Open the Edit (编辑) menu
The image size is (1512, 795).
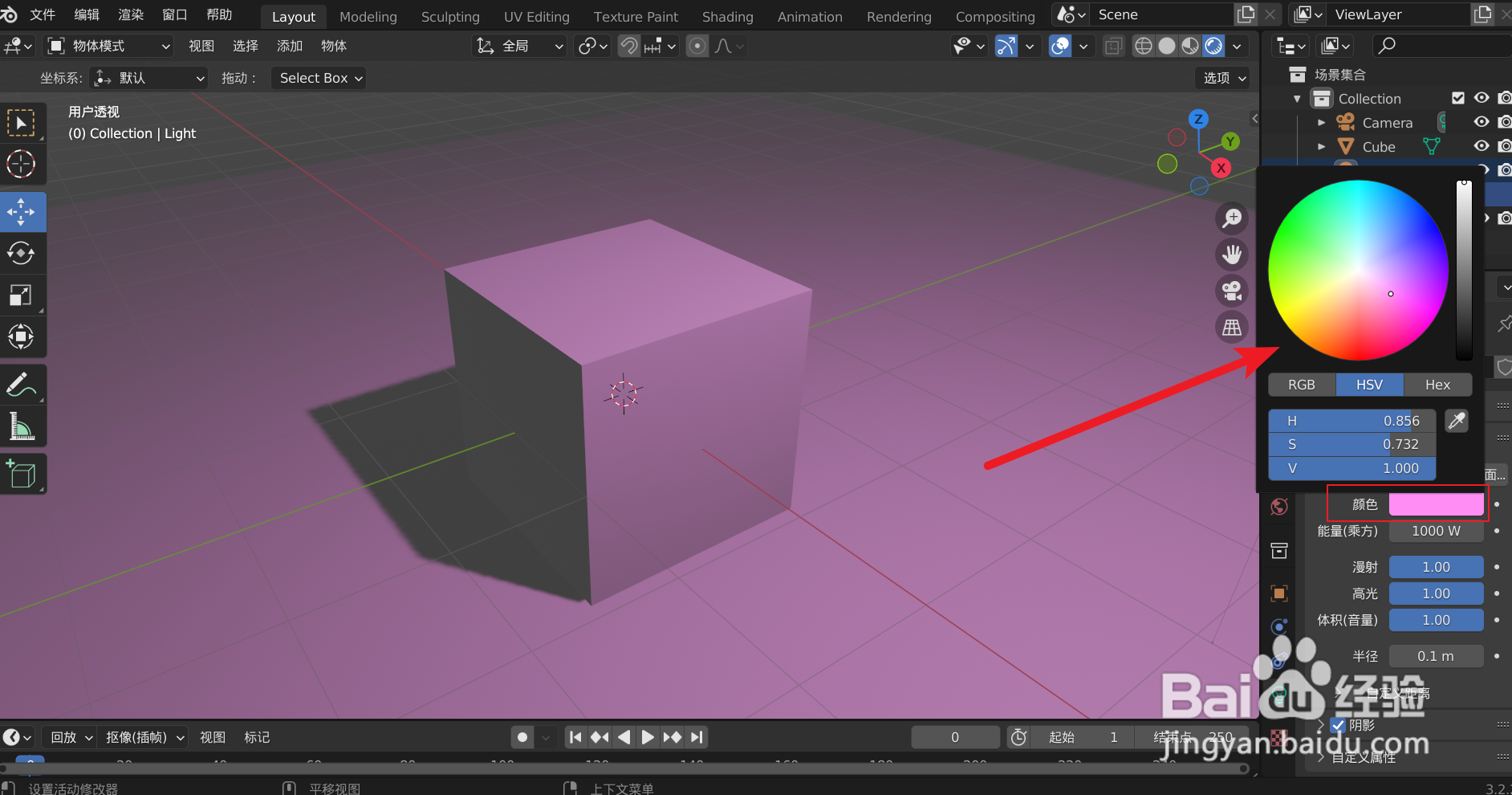pos(87,15)
